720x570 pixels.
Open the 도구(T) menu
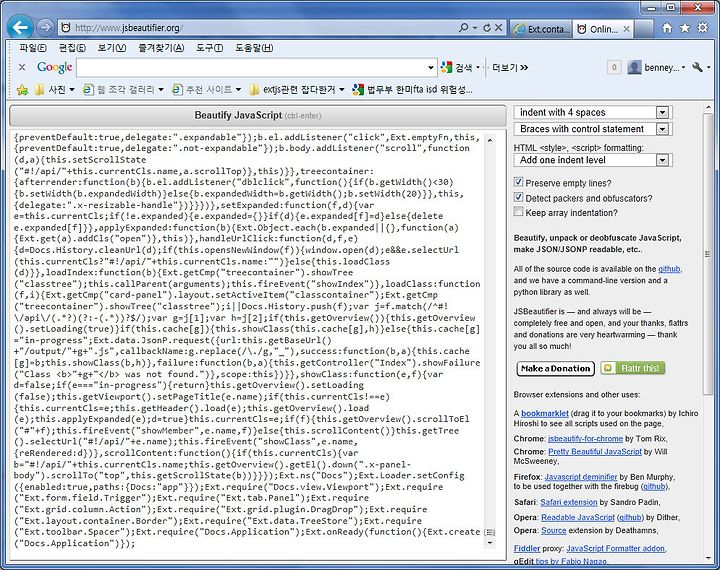[x=209, y=48]
